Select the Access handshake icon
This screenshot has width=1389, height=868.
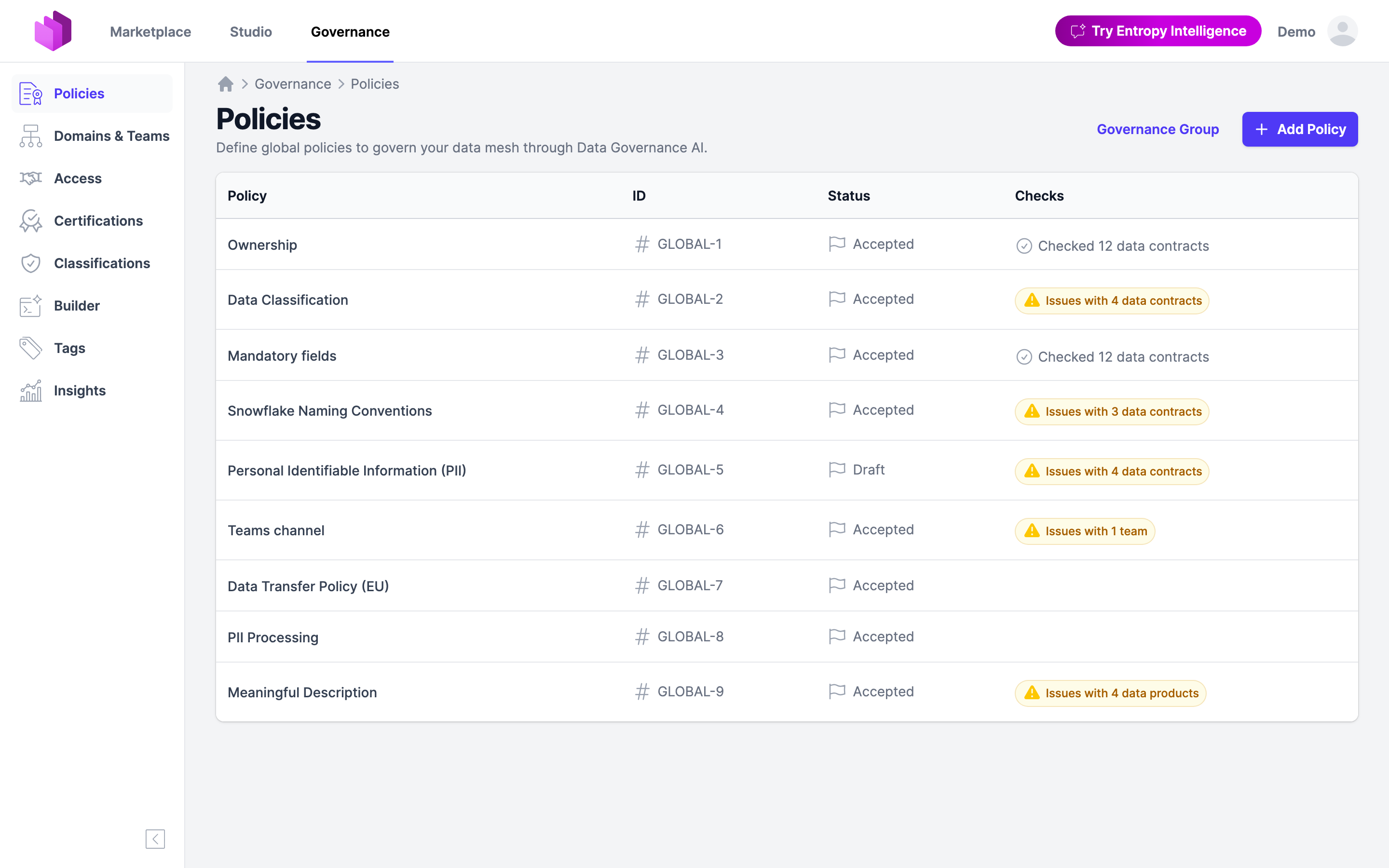[30, 178]
